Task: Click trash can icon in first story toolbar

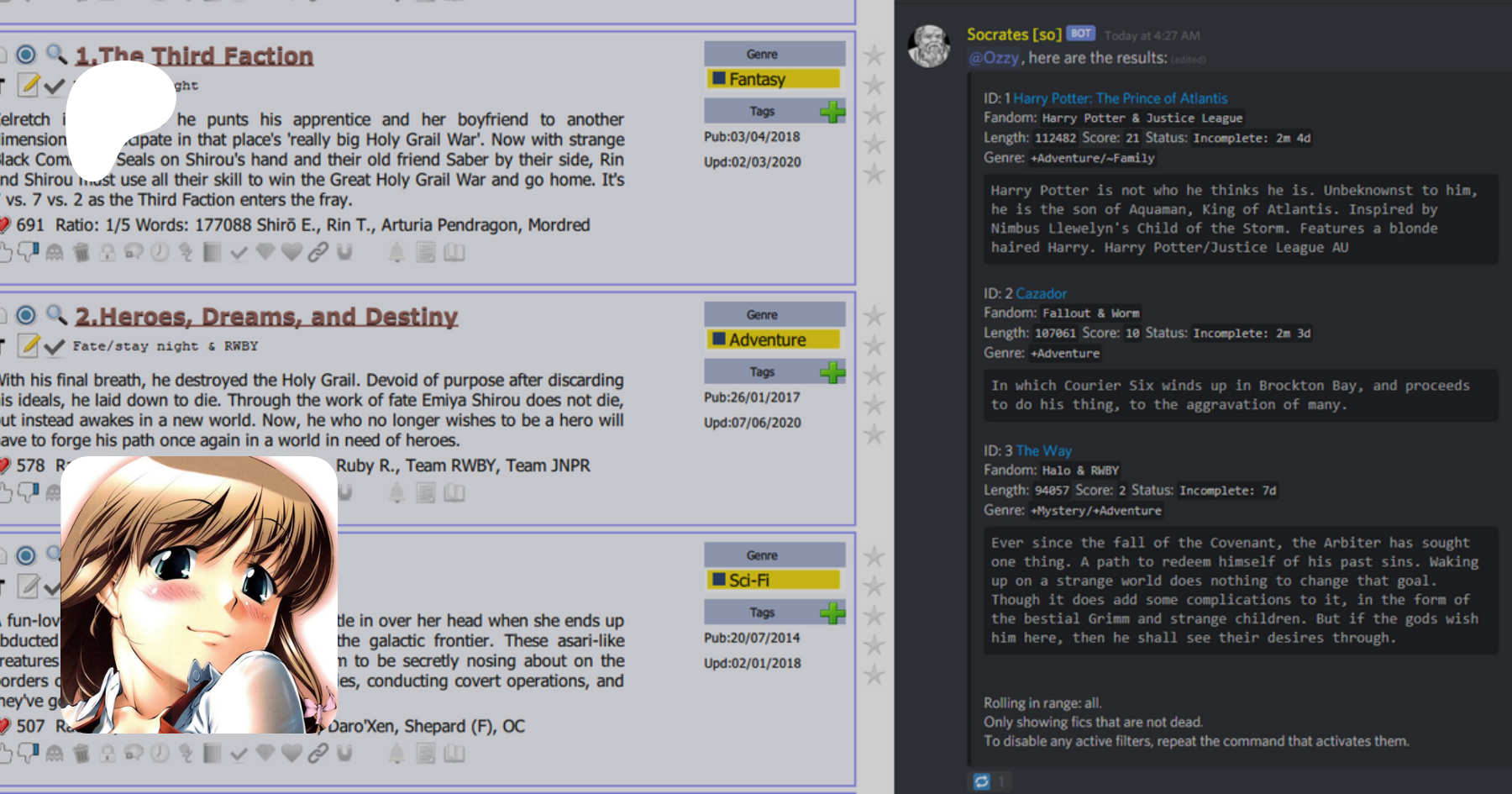Action: [x=81, y=252]
